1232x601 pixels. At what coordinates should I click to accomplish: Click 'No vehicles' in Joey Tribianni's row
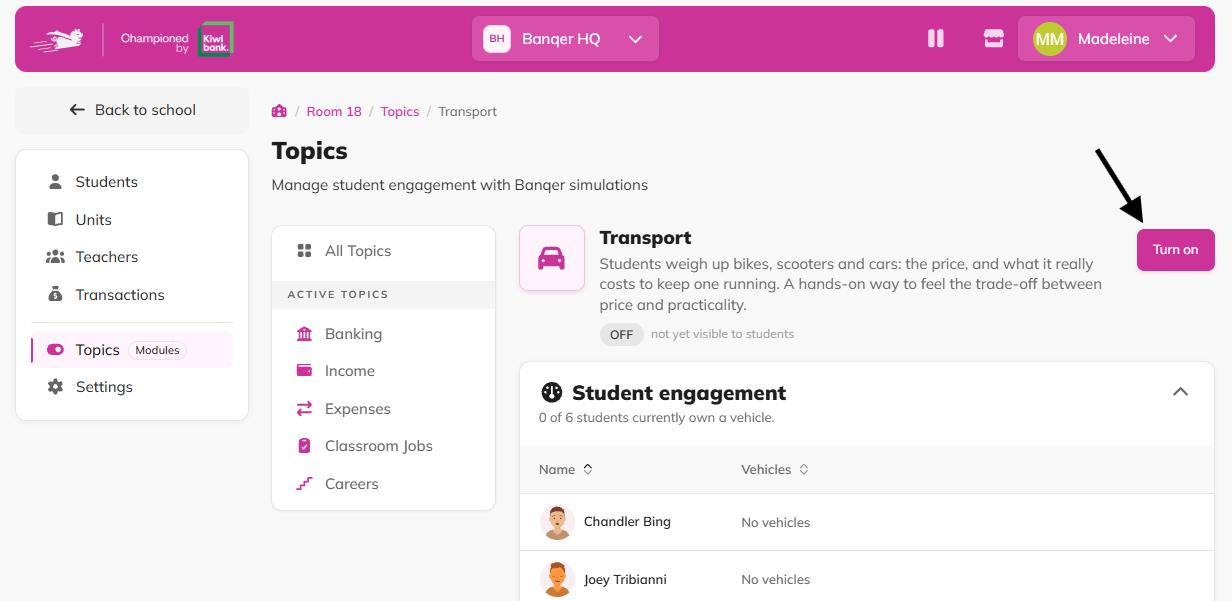[776, 580]
